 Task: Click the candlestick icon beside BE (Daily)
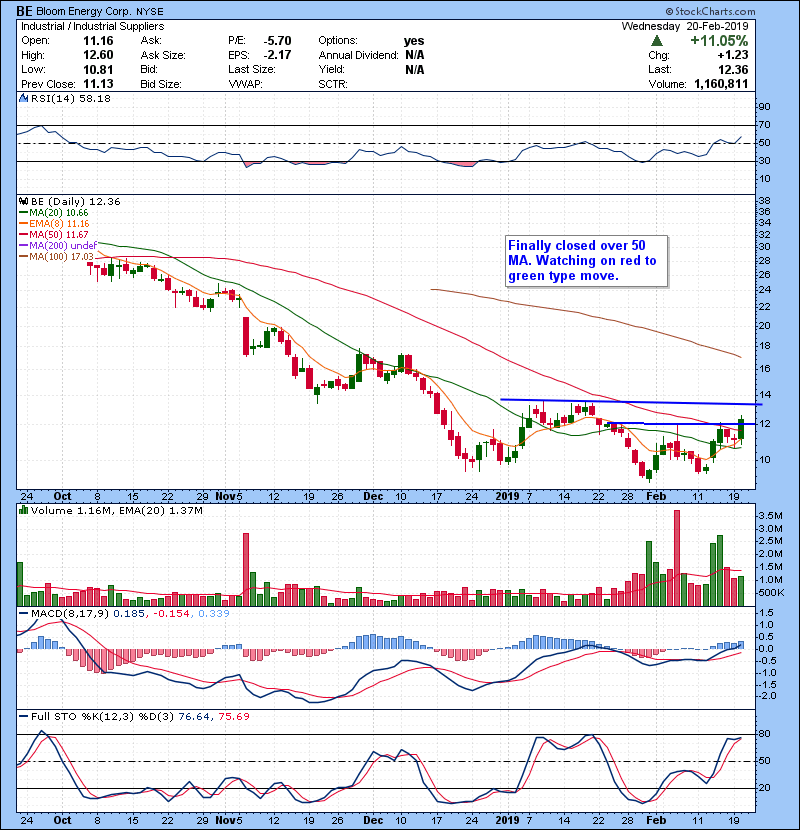tap(23, 201)
